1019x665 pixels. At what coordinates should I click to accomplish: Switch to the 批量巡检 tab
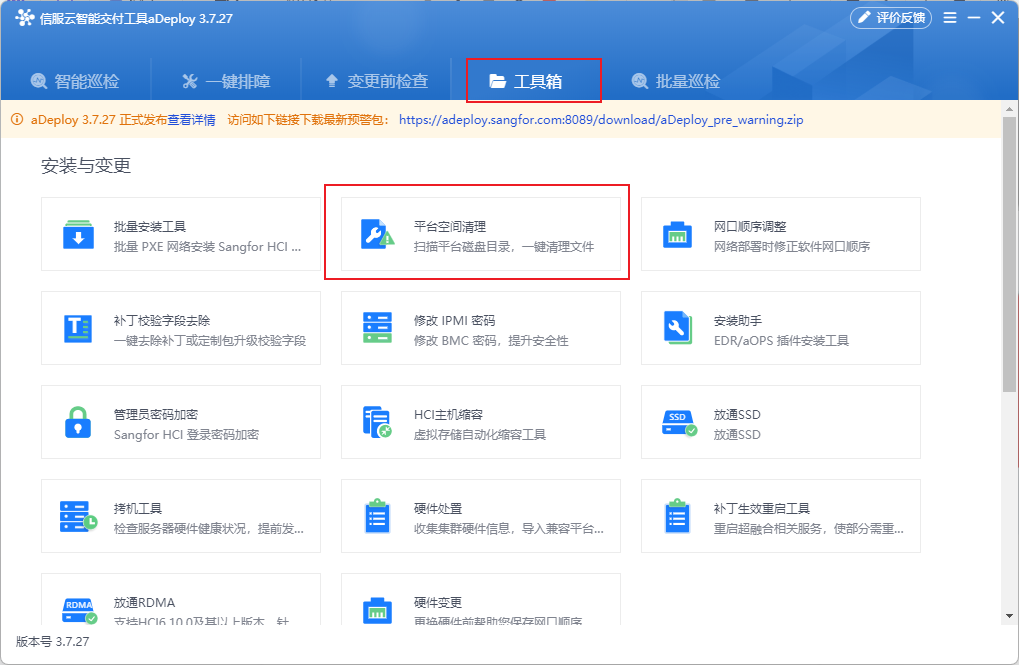(676, 81)
